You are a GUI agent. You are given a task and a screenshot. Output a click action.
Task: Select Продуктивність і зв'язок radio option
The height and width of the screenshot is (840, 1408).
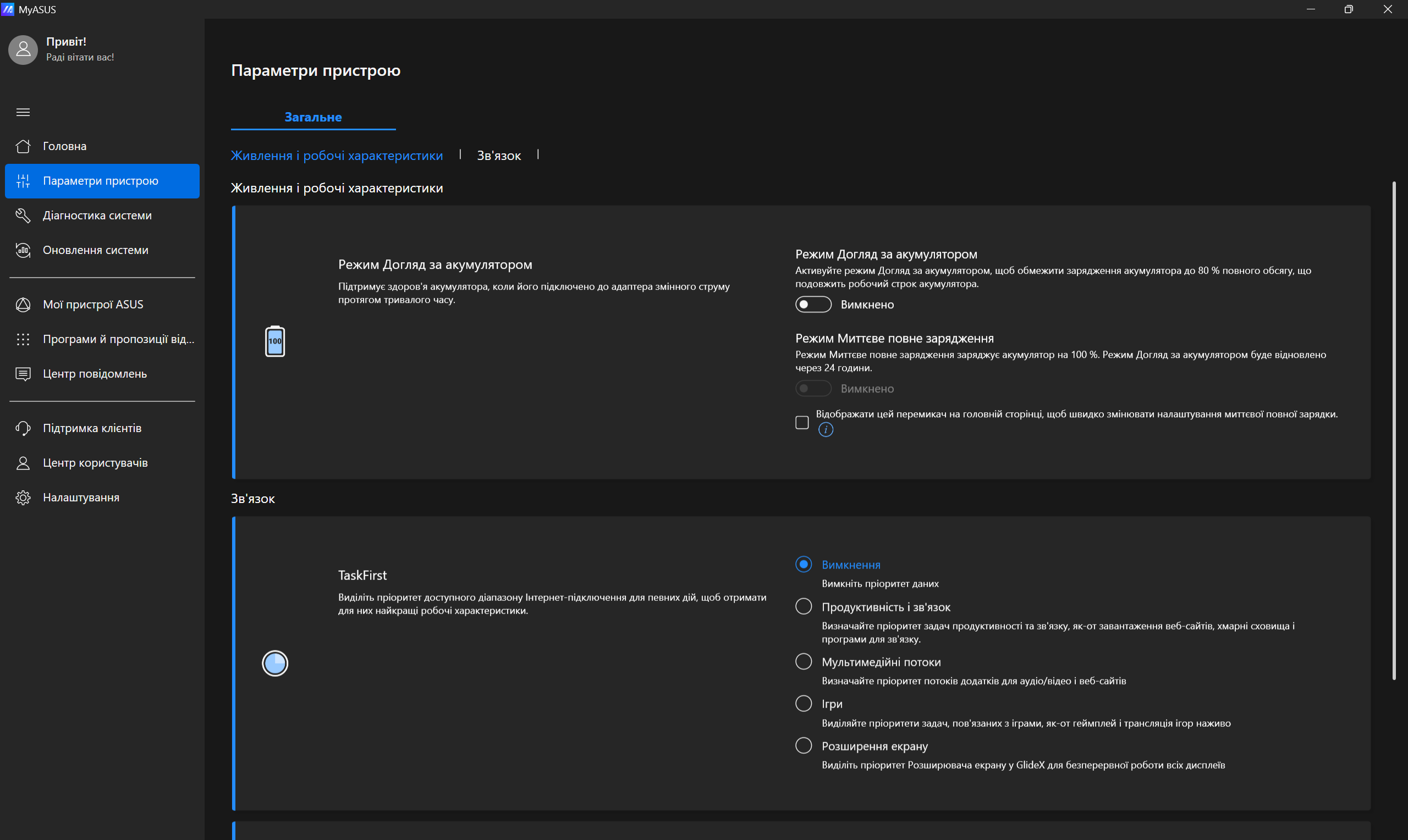[804, 606]
